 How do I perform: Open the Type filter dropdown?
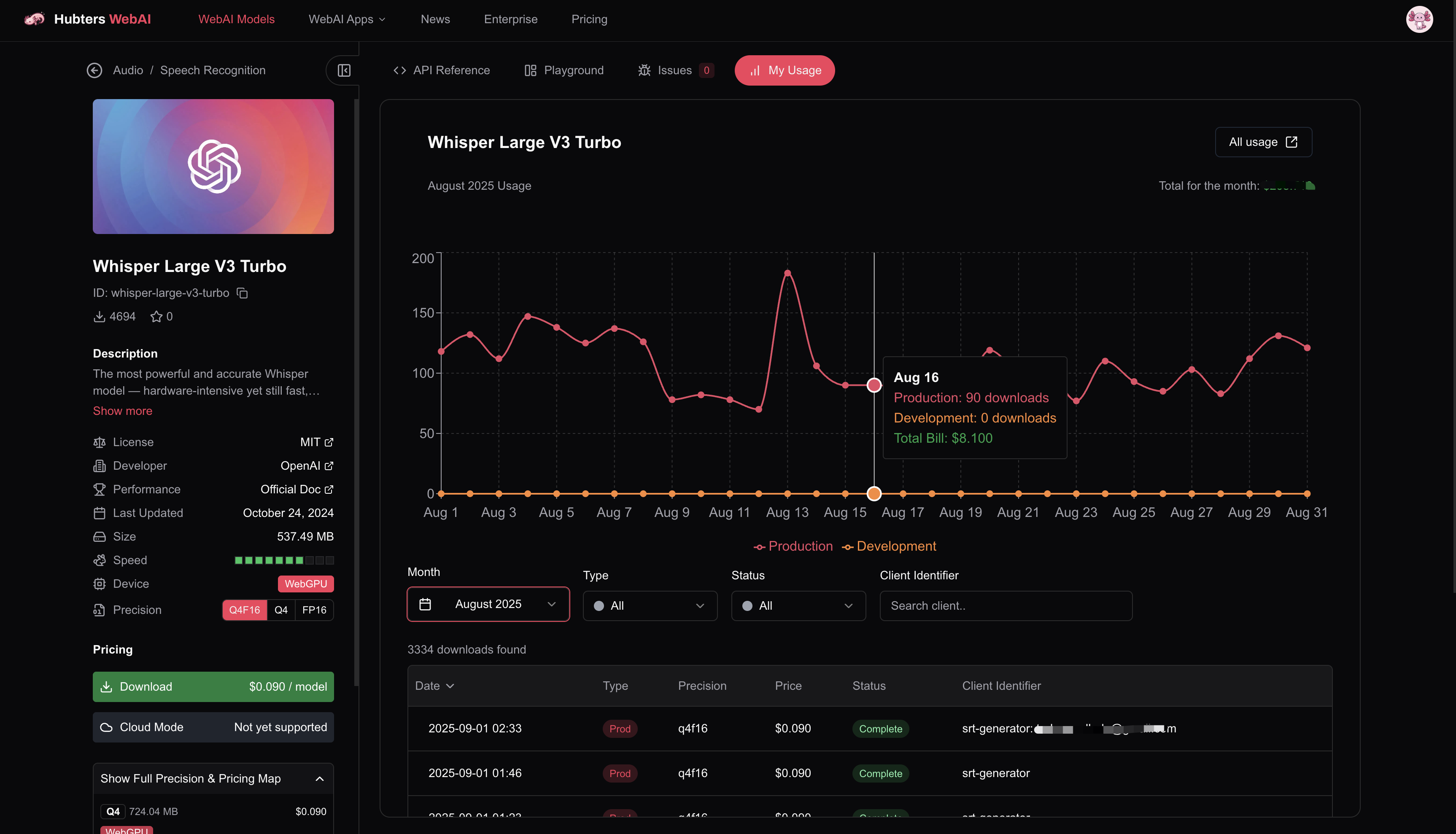pyautogui.click(x=650, y=606)
